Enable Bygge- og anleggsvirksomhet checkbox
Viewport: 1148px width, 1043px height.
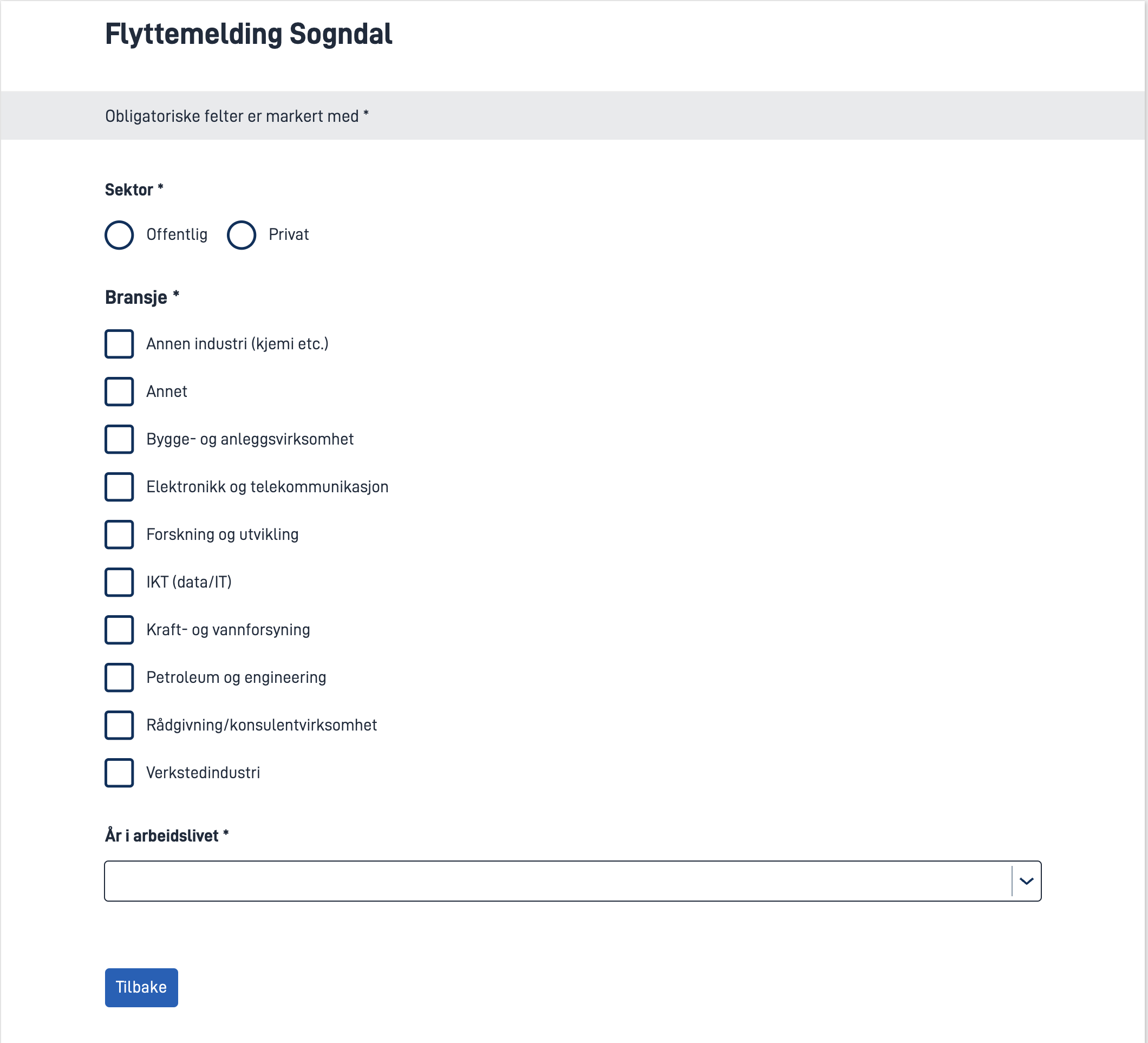pyautogui.click(x=119, y=439)
